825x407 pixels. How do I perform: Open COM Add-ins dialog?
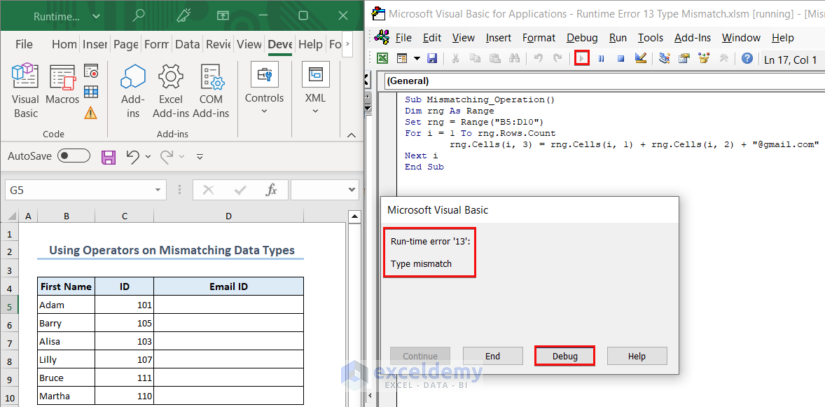211,90
